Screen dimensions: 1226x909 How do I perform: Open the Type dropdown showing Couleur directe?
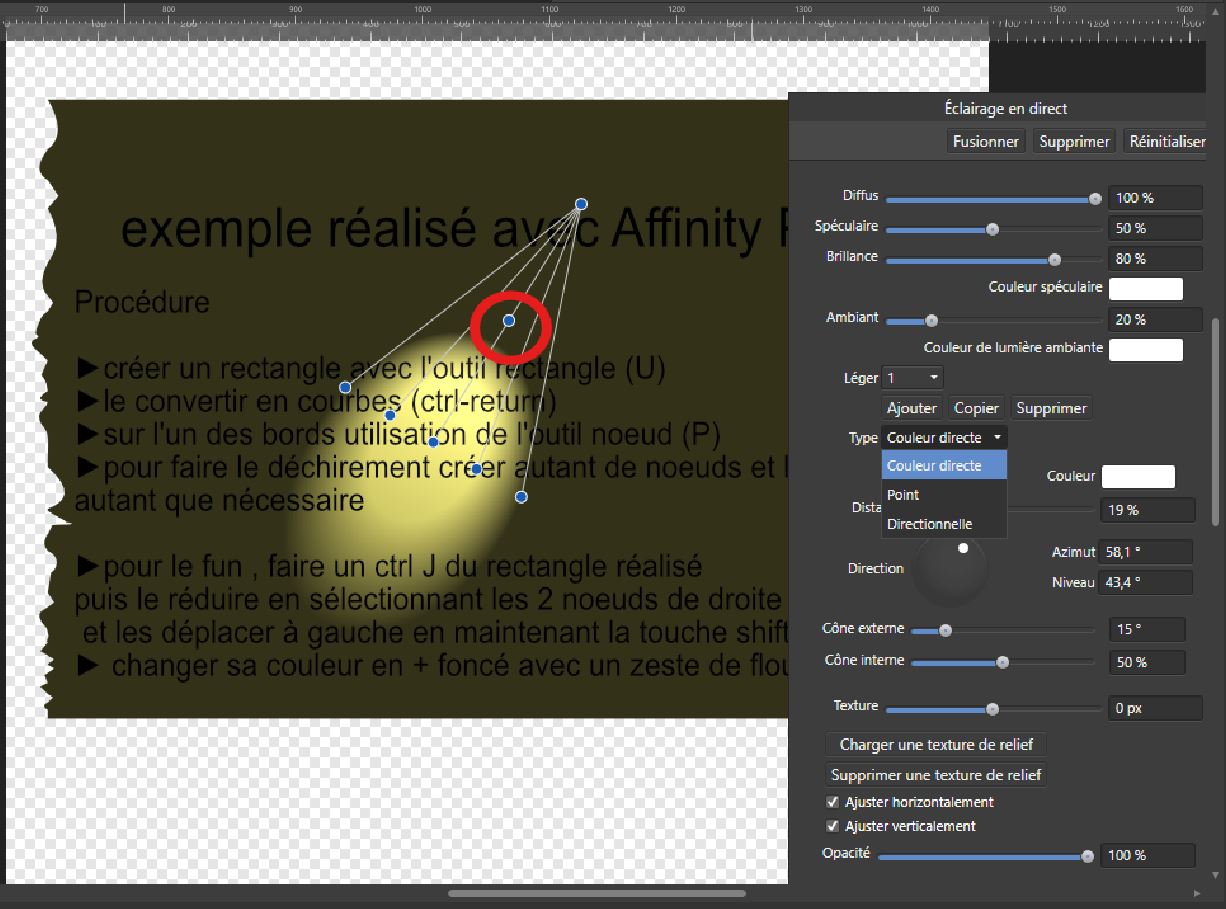944,438
